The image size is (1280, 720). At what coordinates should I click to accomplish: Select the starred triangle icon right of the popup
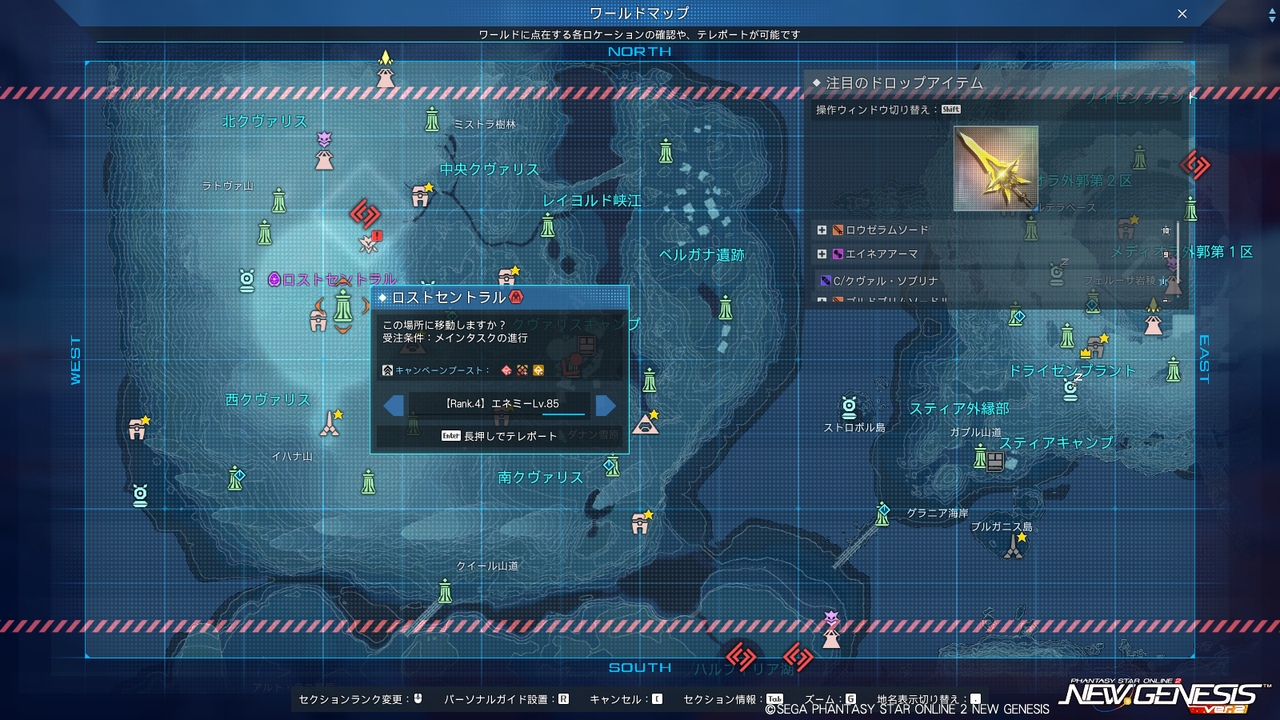pyautogui.click(x=648, y=423)
